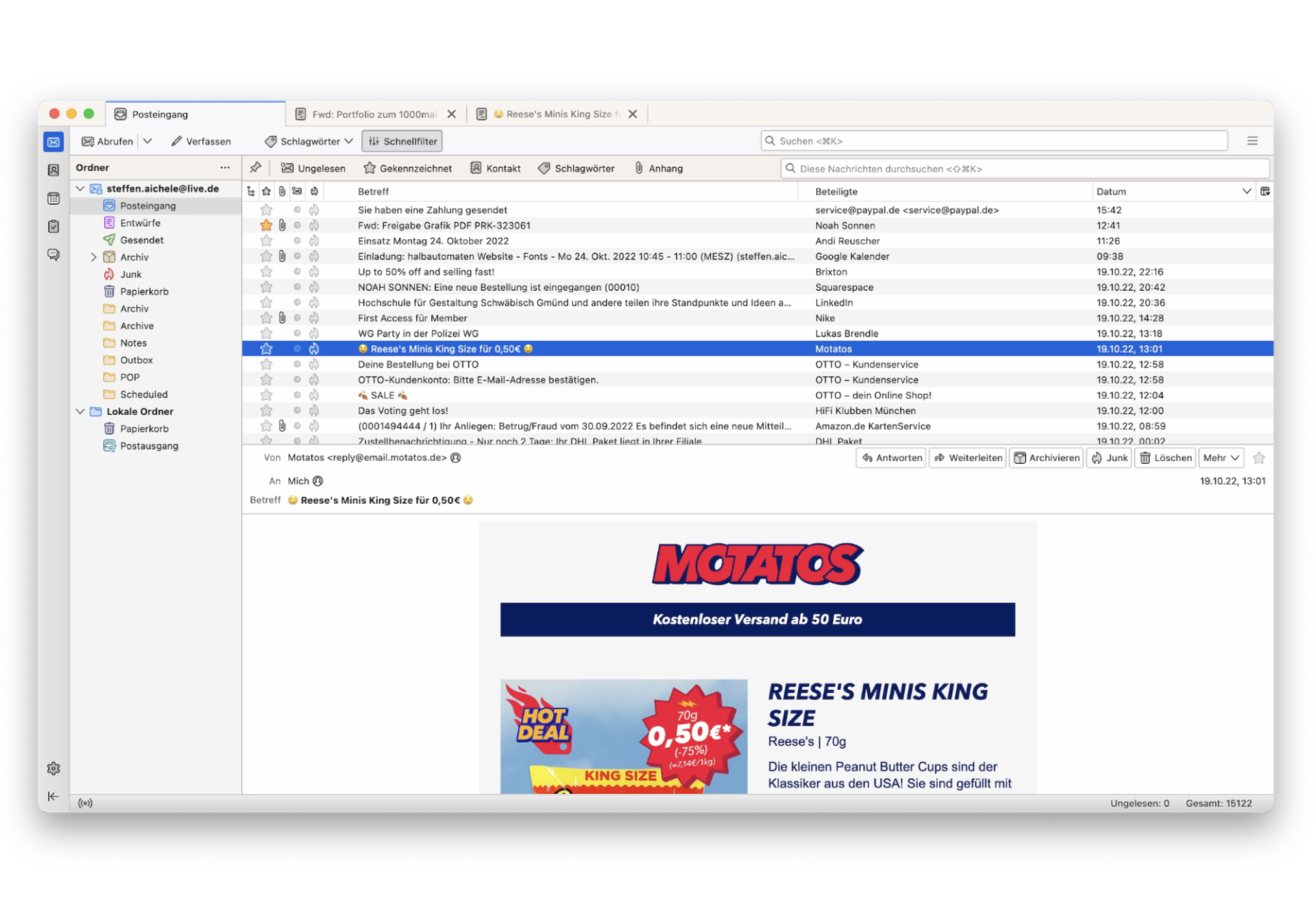The image size is (1316, 907).
Task: Open the Tasks sidebar icon
Action: pos(54,226)
